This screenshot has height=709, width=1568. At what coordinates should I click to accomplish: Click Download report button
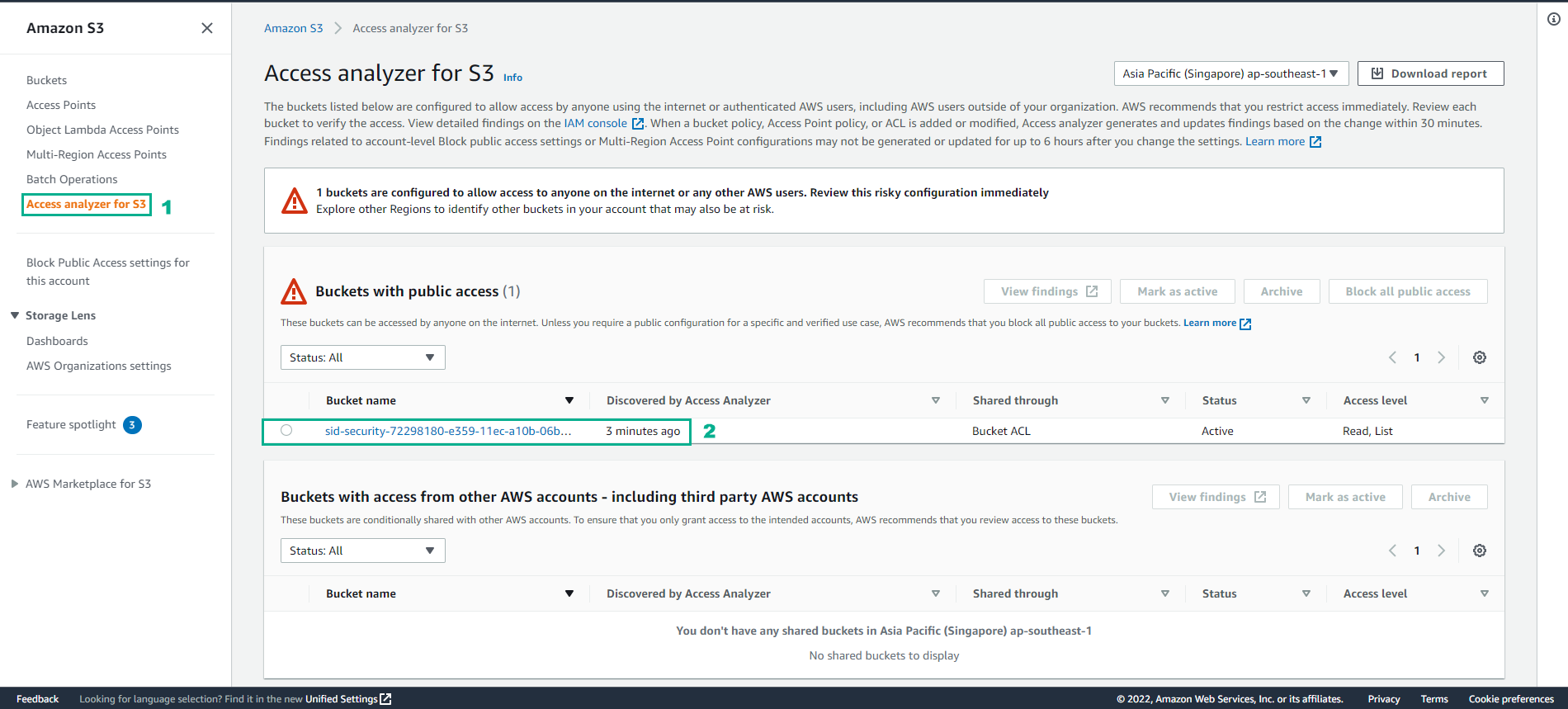[x=1430, y=73]
